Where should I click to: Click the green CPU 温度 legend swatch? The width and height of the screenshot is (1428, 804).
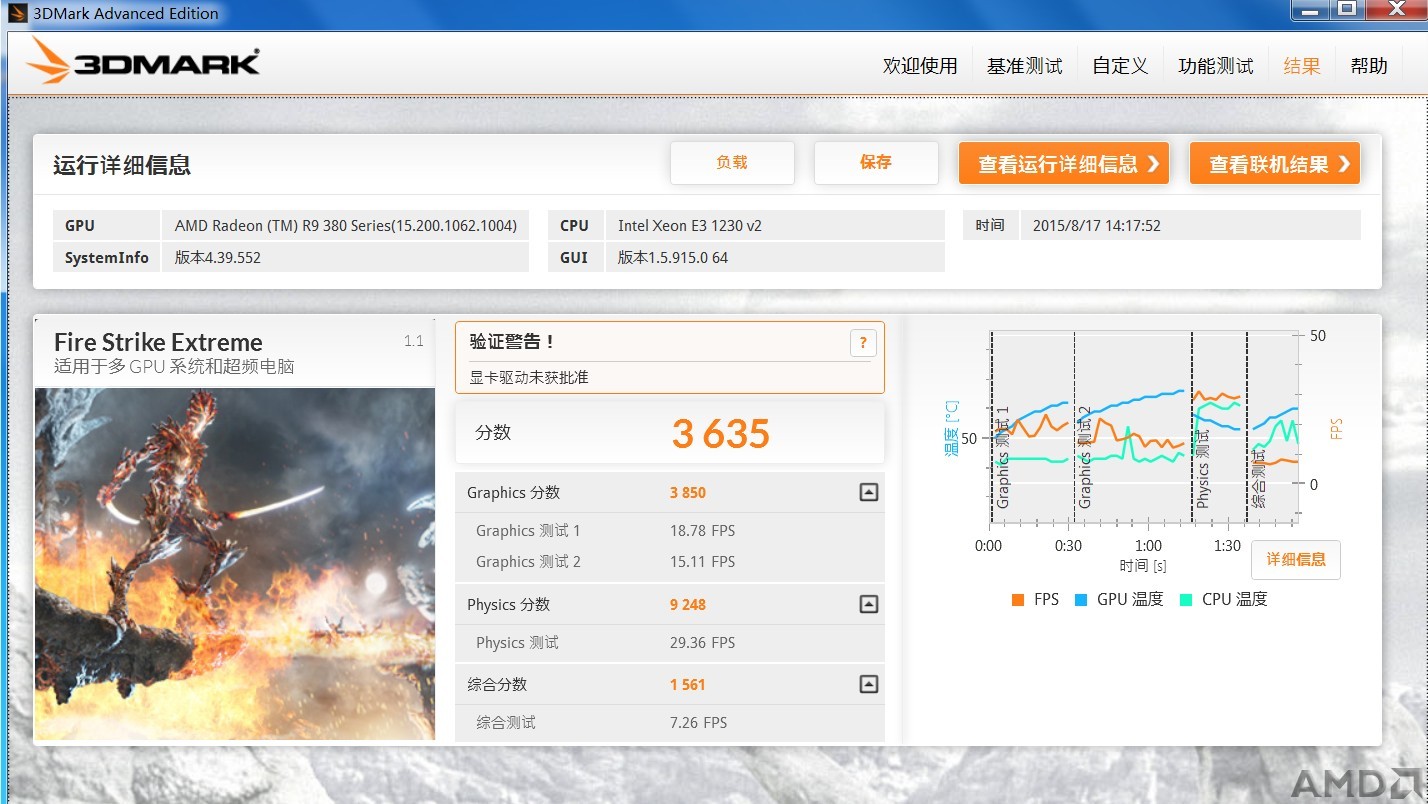[1186, 600]
